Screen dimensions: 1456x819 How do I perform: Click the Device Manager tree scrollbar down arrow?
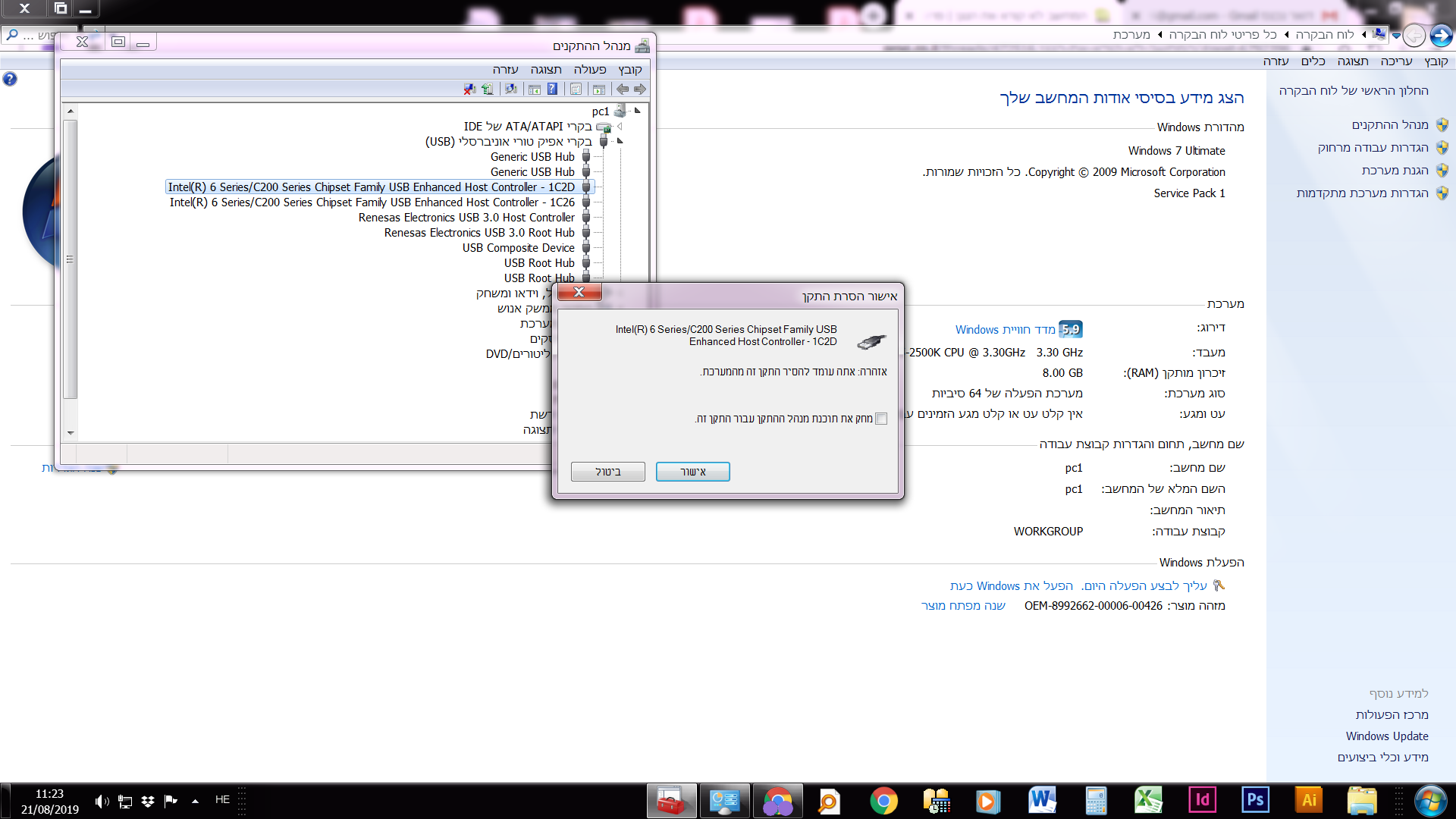pos(71,433)
